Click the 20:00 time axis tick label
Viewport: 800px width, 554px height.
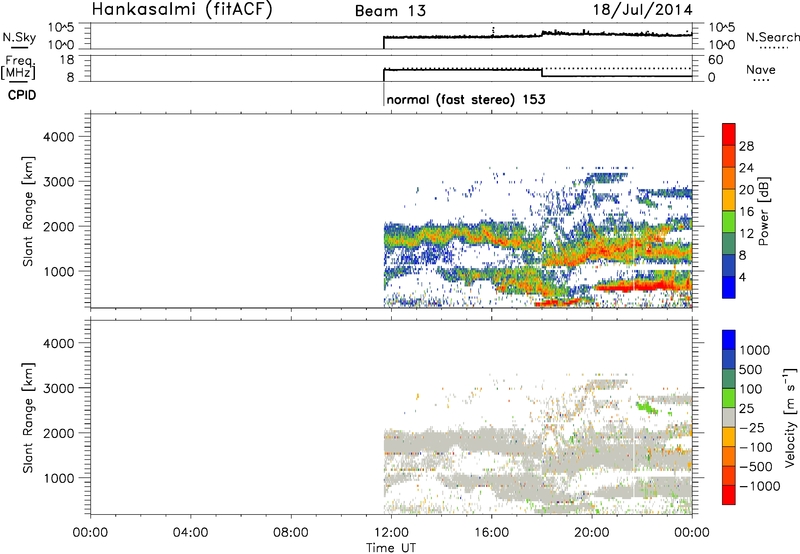coord(591,533)
